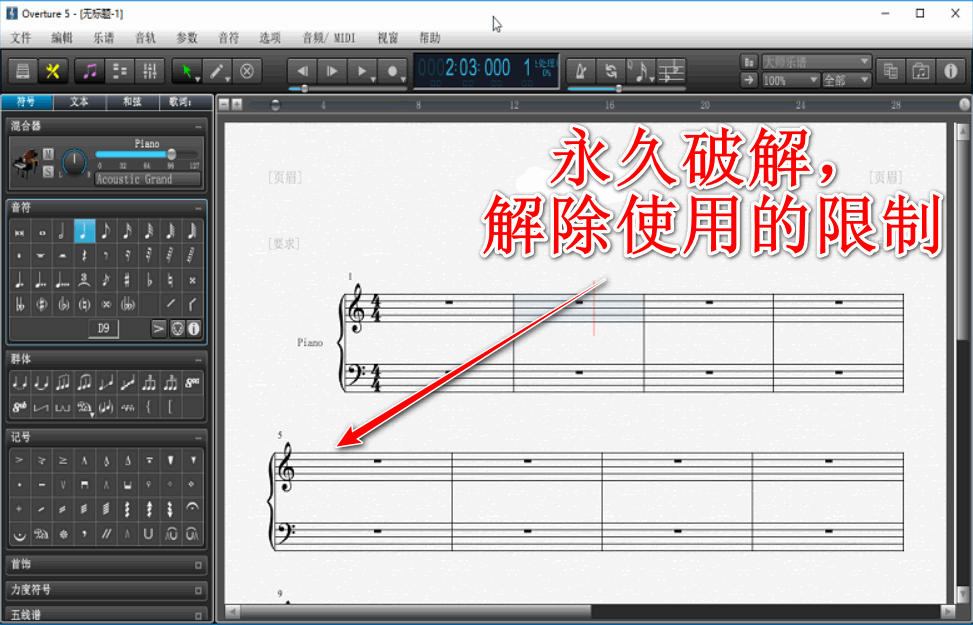Image resolution: width=973 pixels, height=625 pixels.
Task: Expand the 首饰 panel
Action: point(199,565)
